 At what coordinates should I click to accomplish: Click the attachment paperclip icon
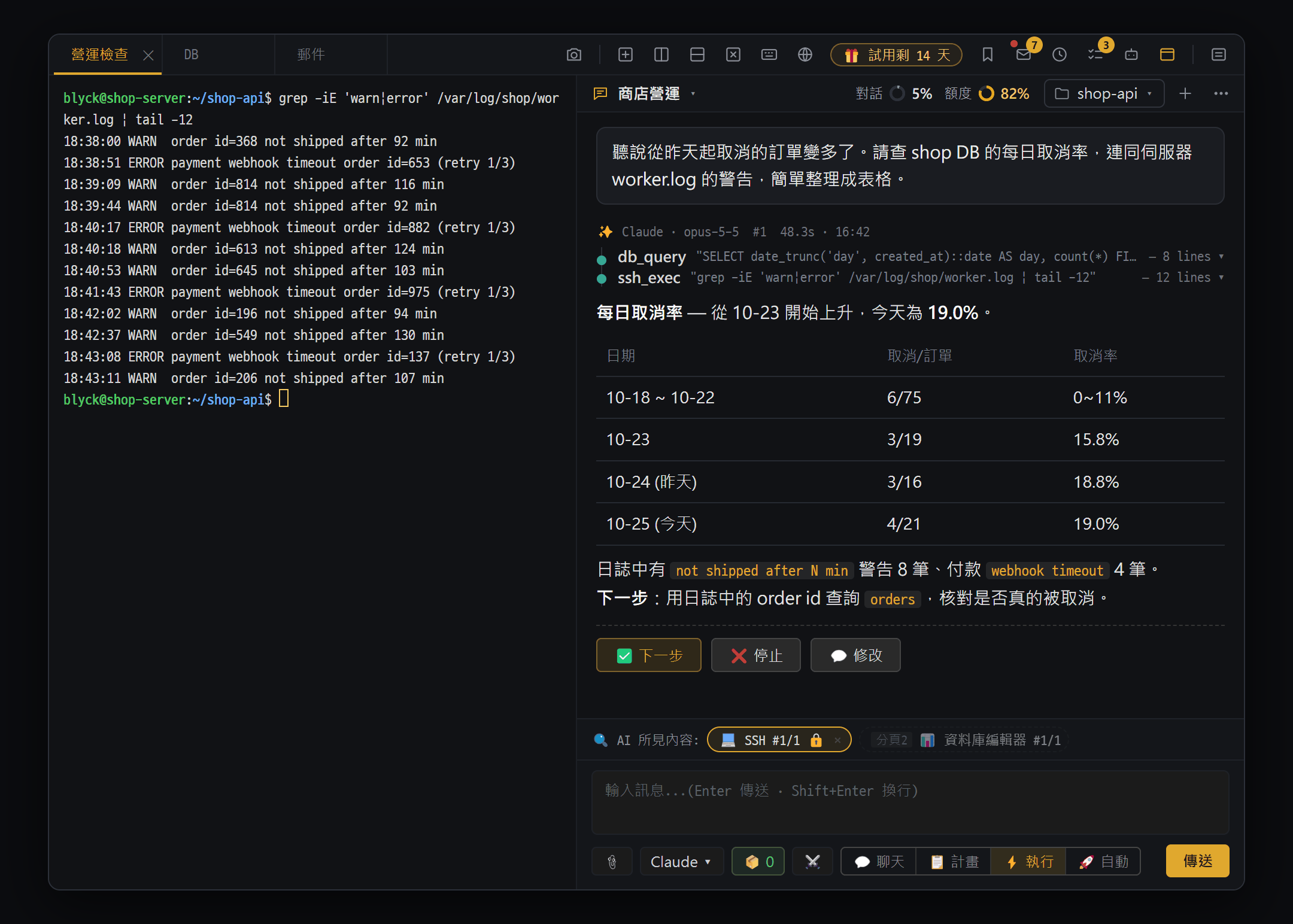(x=612, y=861)
